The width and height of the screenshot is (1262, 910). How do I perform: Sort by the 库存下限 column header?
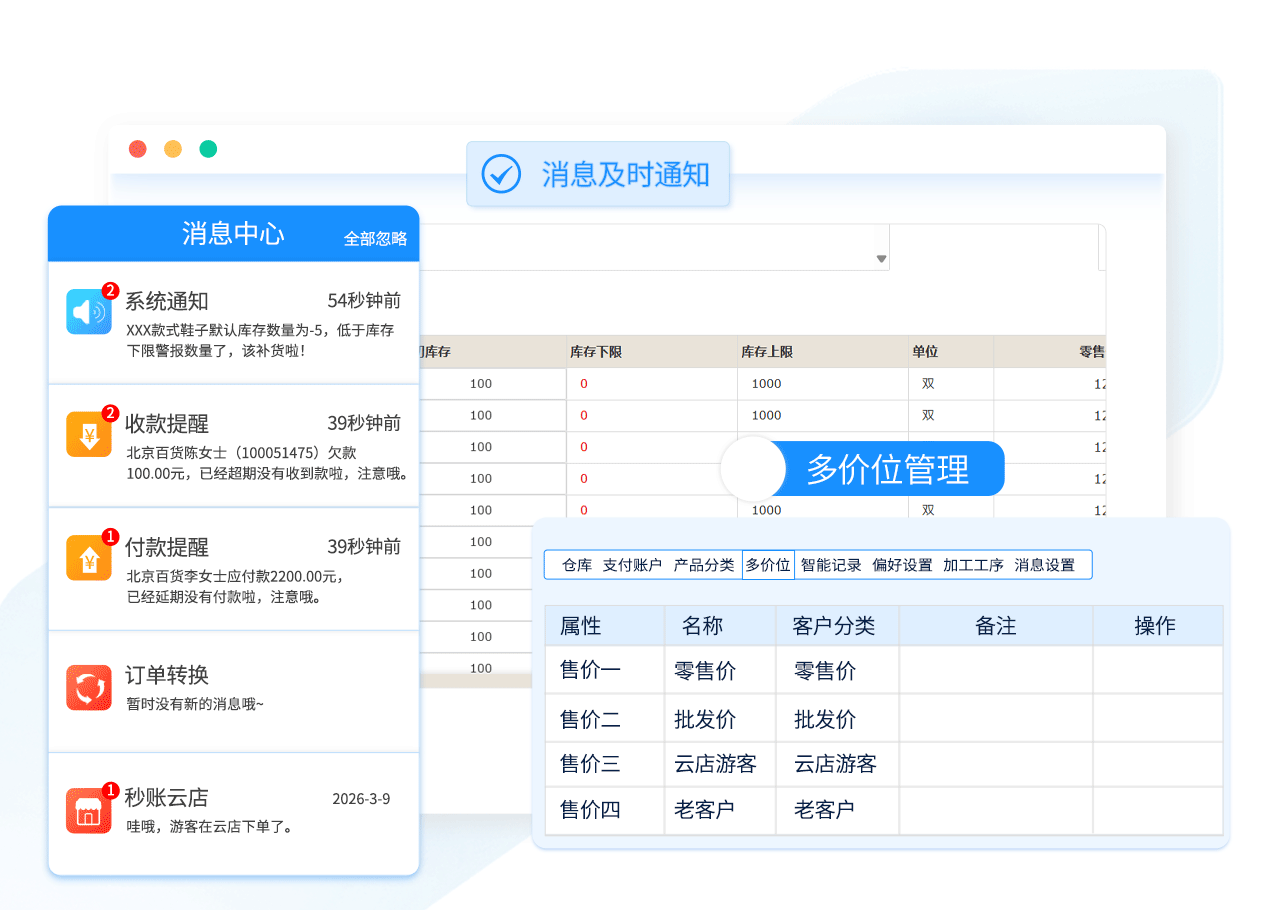click(x=596, y=352)
